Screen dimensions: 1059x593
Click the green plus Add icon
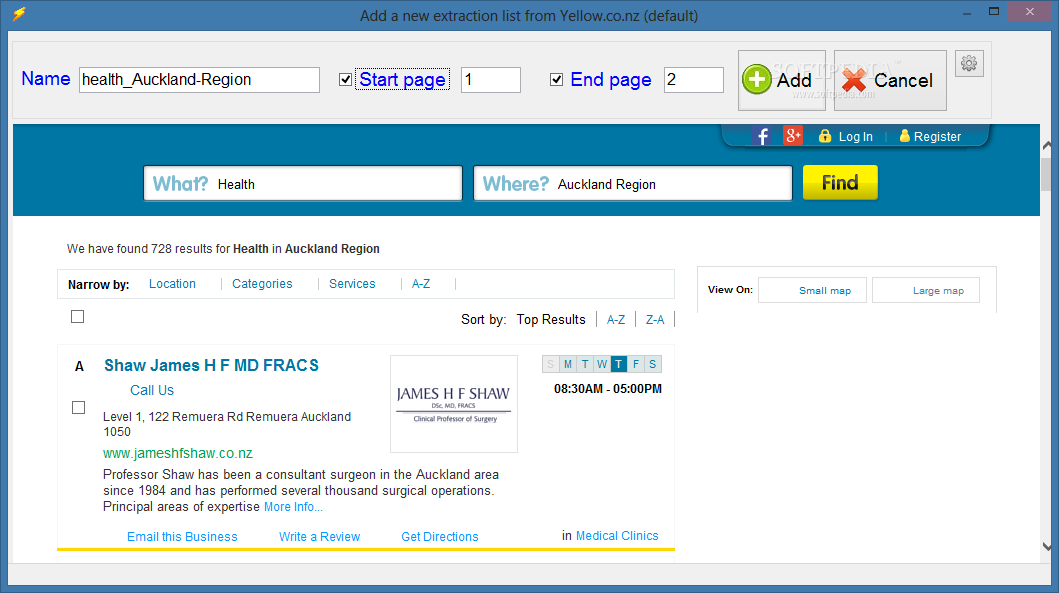pyautogui.click(x=756, y=80)
